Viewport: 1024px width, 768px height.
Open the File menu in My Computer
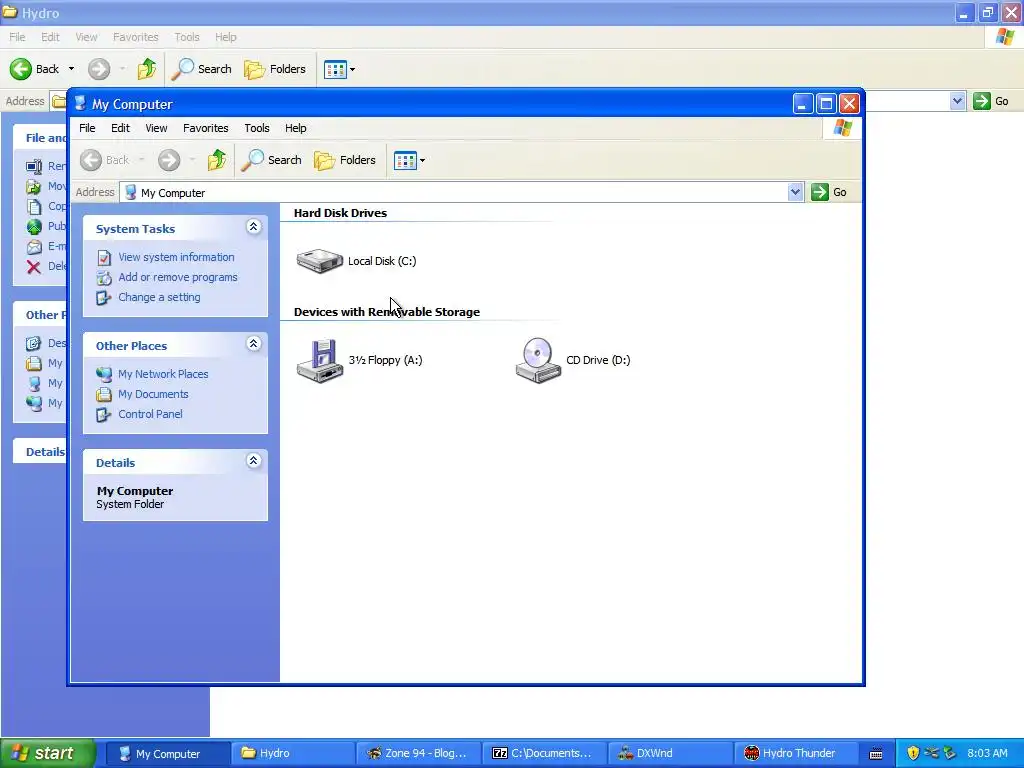click(87, 128)
